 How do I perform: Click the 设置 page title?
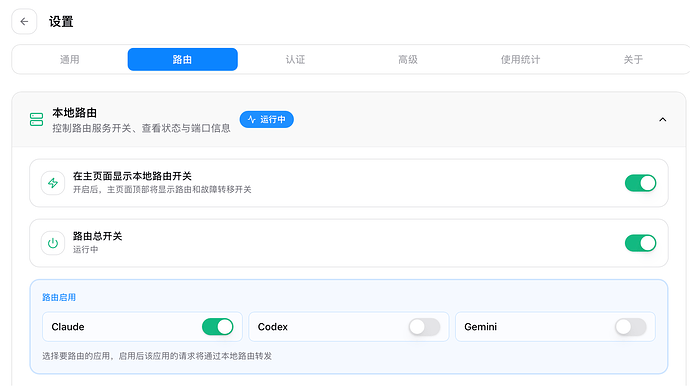pyautogui.click(x=61, y=22)
